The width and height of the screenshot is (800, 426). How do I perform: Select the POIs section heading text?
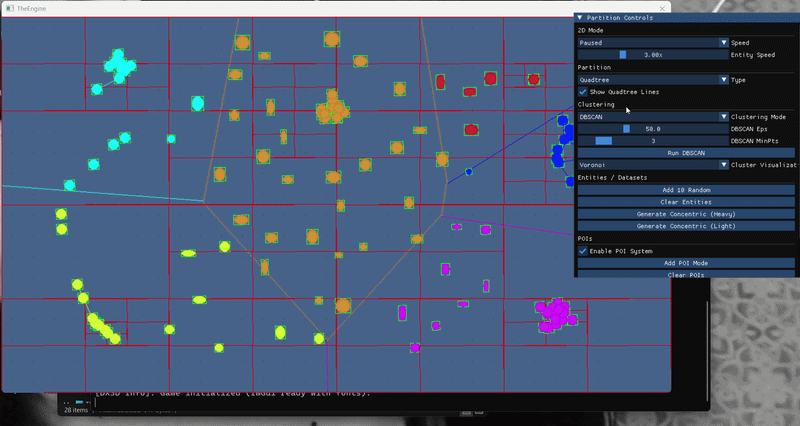(x=585, y=239)
